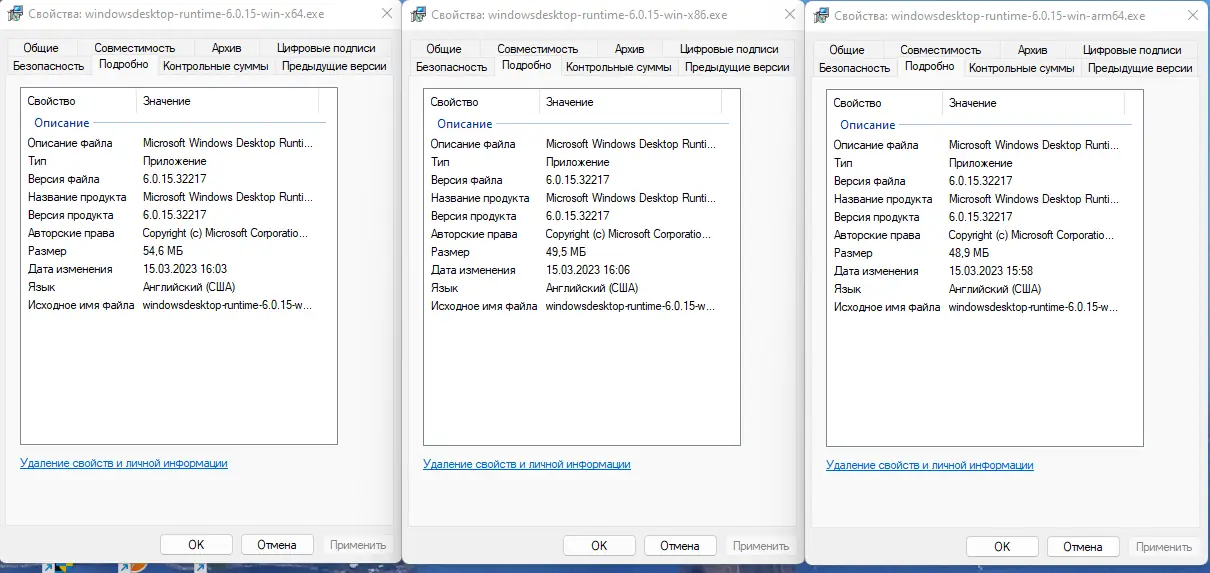The height and width of the screenshot is (573, 1210).
Task: Select the 54,6 МБ size value
Action: [163, 251]
